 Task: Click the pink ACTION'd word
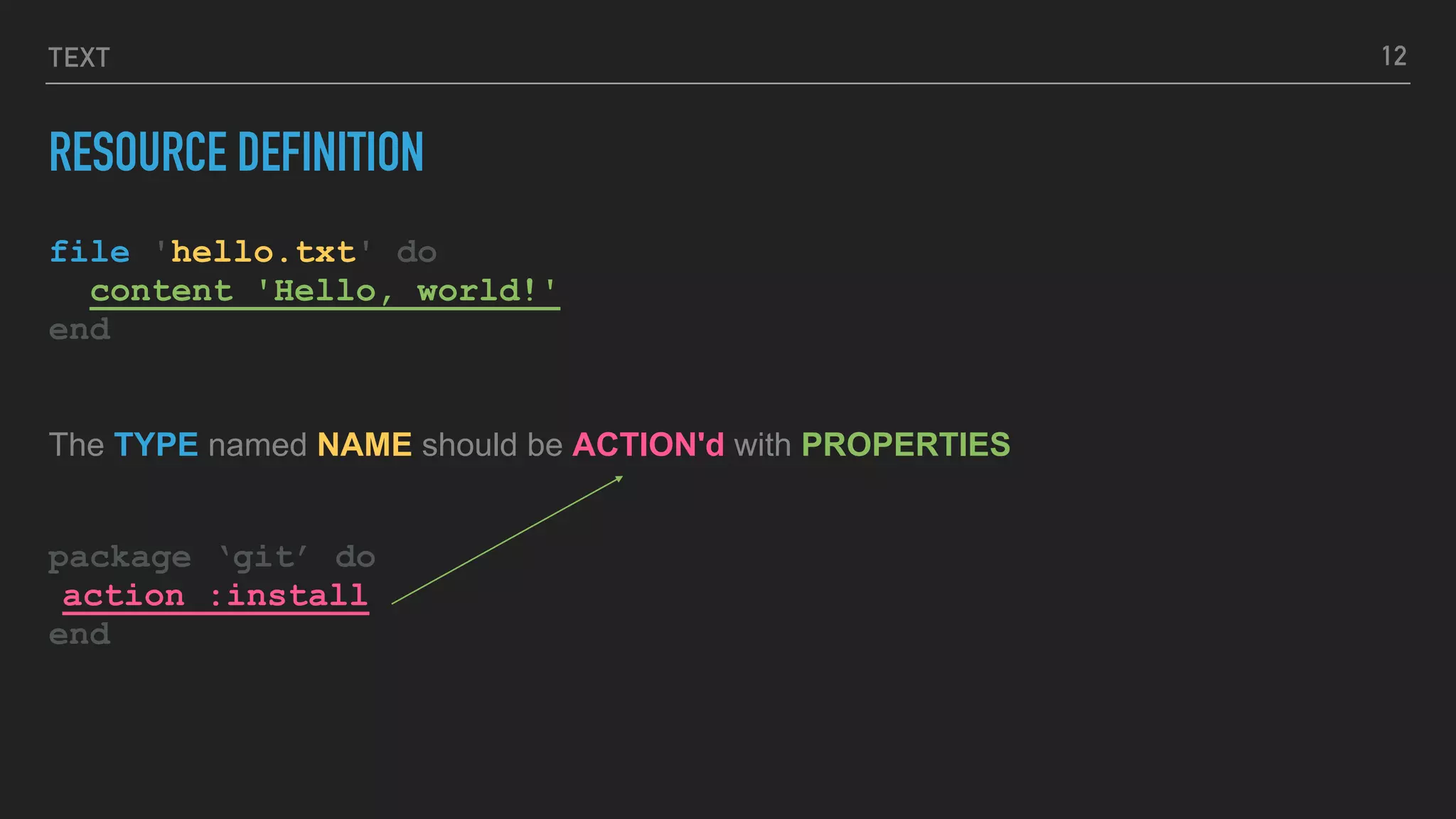tap(648, 445)
